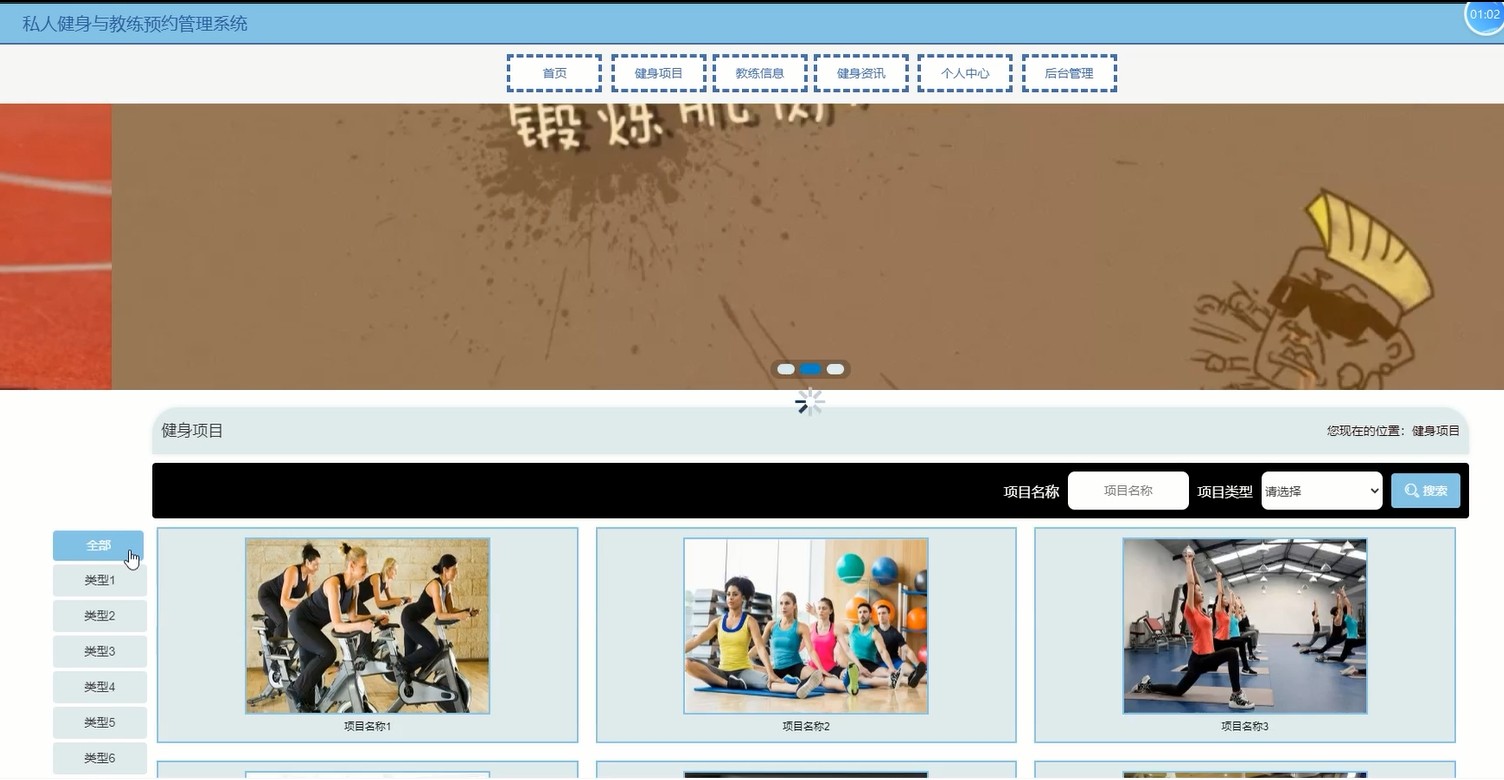
Task: Go to 后台管理 in the navigation bar
Action: click(x=1069, y=73)
